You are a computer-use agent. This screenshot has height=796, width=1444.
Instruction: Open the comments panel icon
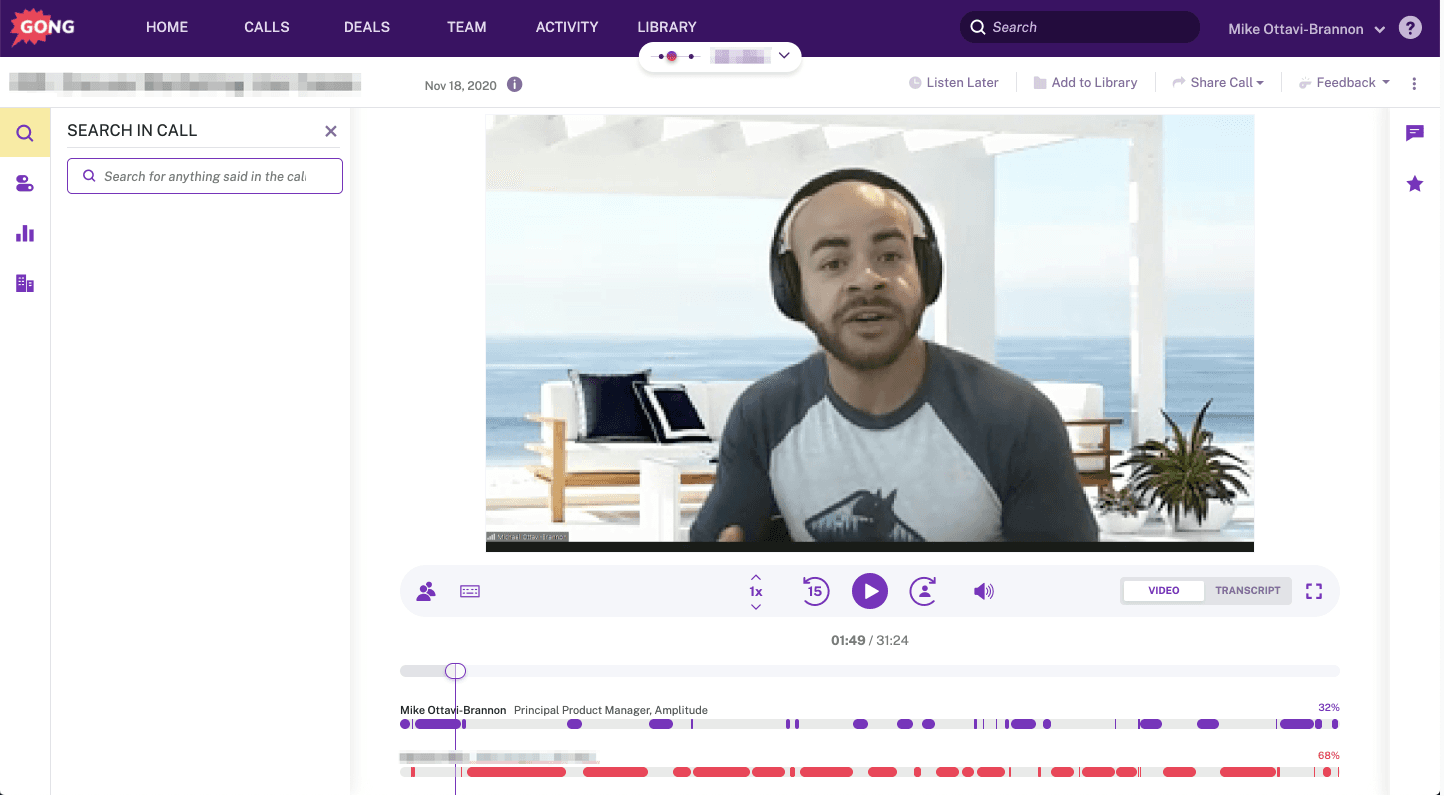point(1414,133)
